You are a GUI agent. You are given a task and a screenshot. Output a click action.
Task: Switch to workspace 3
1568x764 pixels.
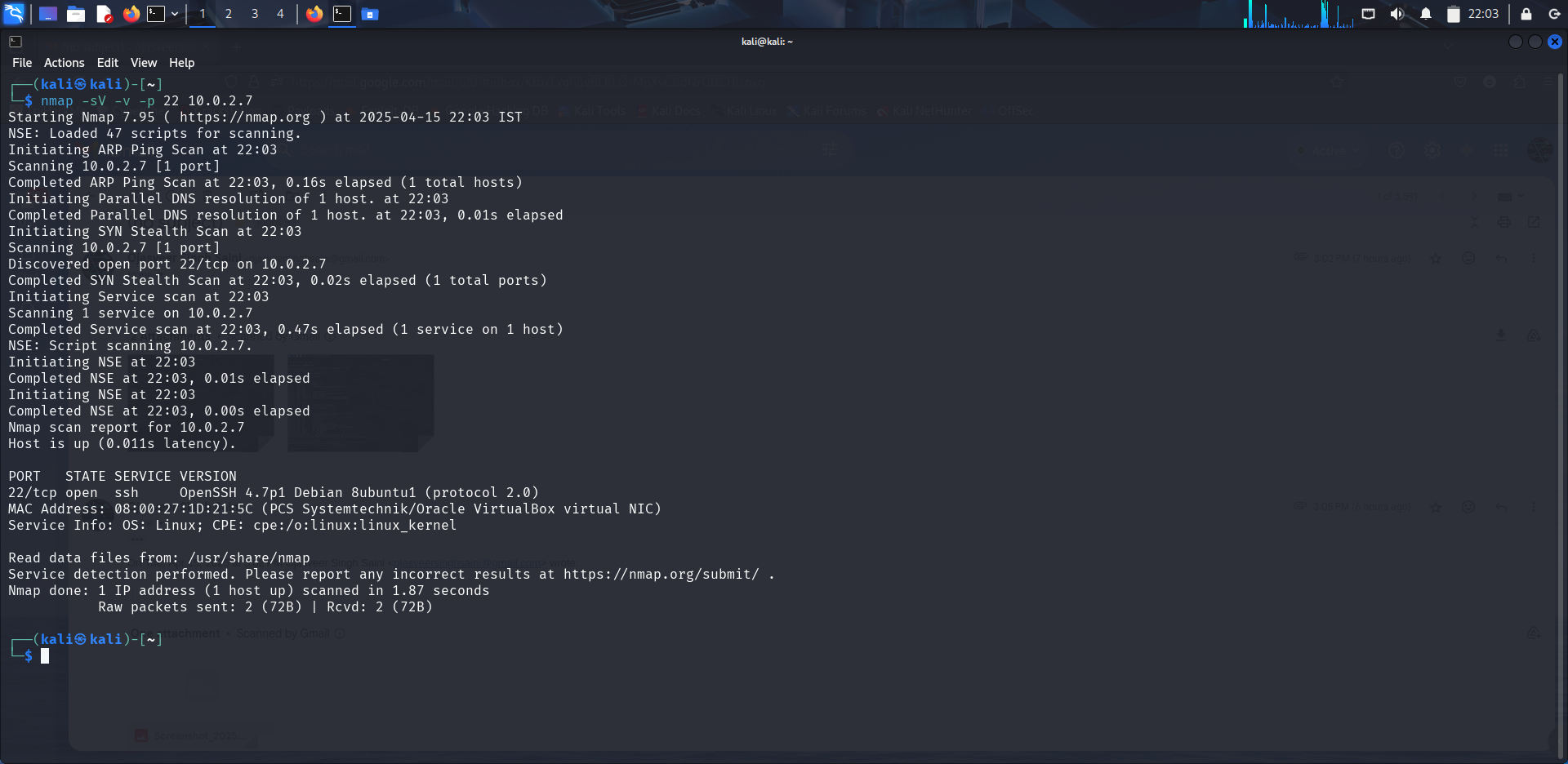pyautogui.click(x=255, y=14)
